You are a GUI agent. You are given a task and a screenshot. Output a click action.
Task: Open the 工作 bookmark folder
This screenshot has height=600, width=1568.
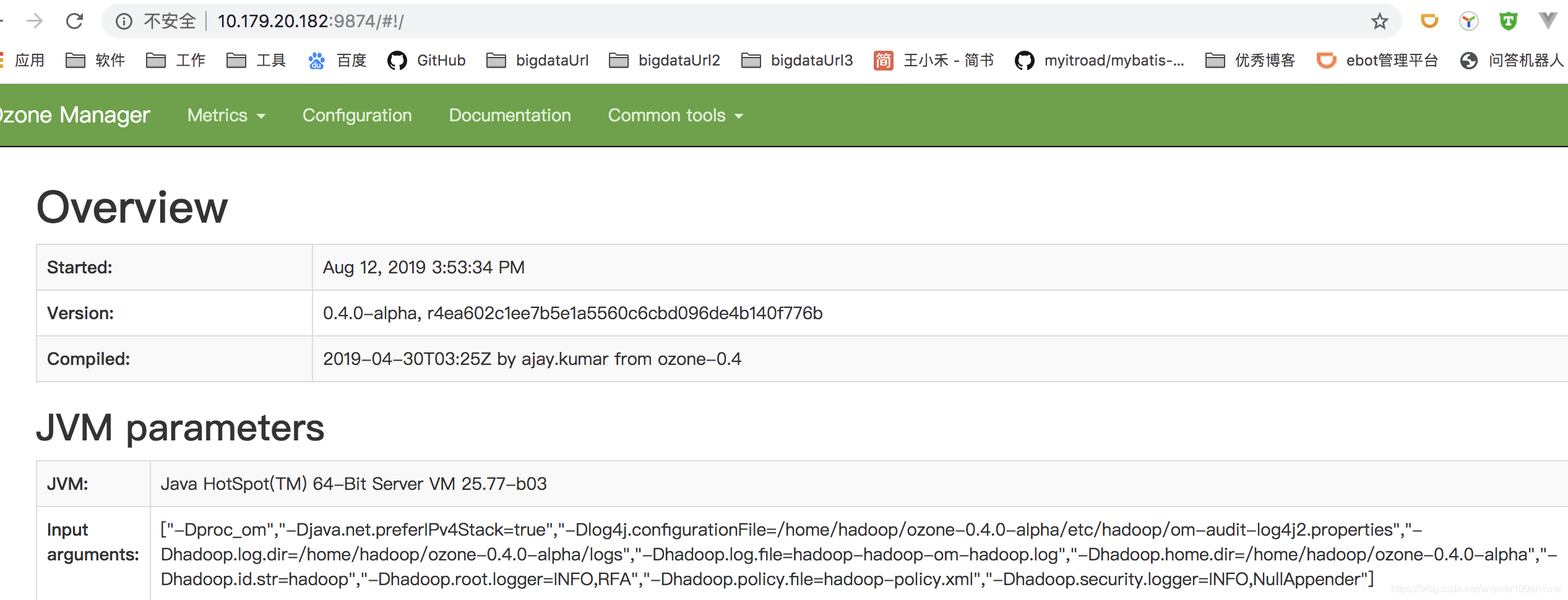coord(176,60)
